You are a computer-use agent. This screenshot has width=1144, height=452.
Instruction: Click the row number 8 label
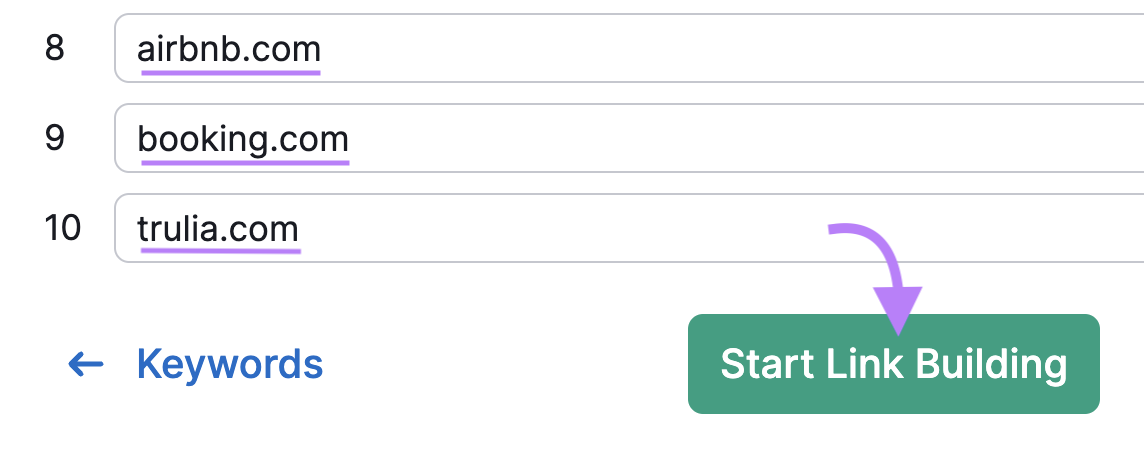point(55,48)
